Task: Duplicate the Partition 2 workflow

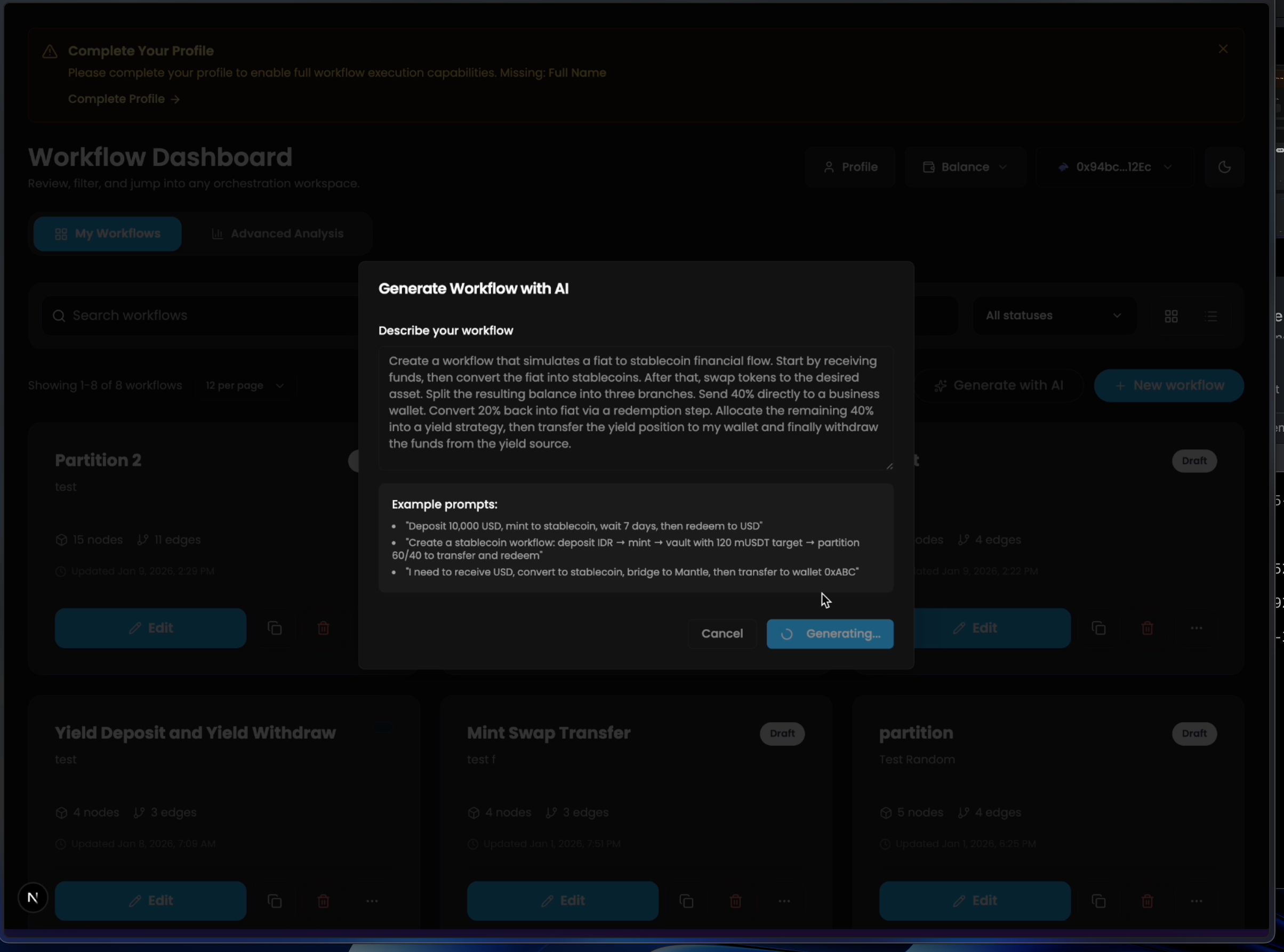Action: (275, 628)
